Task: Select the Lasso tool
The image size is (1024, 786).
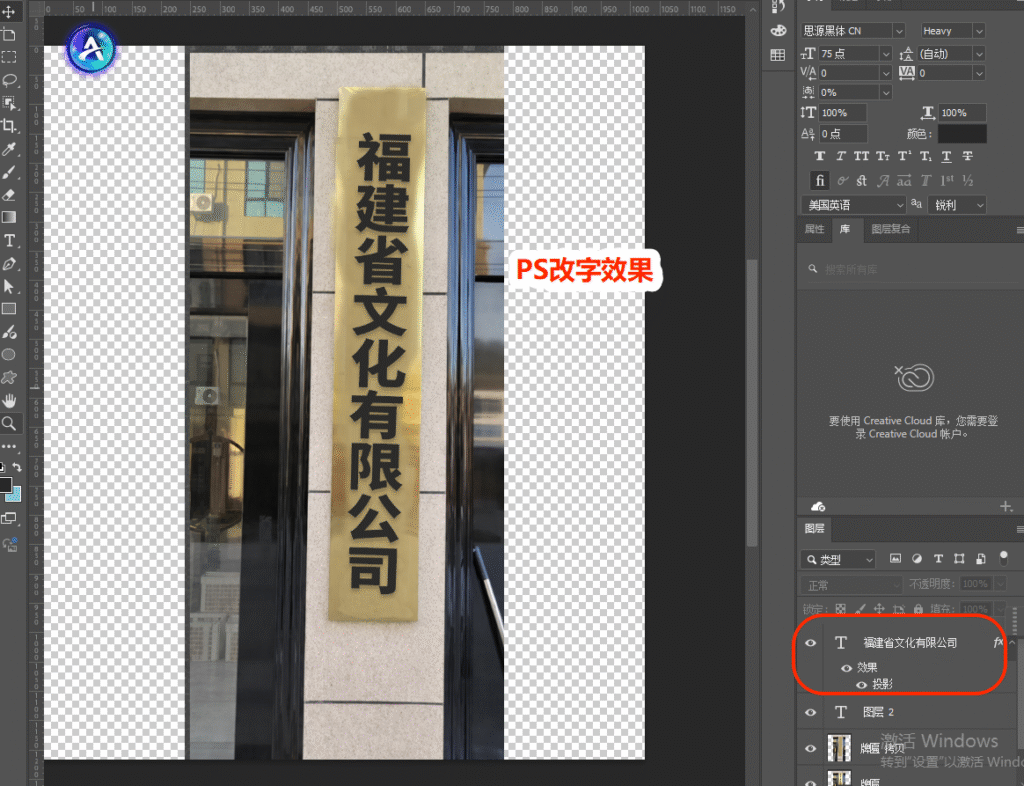Action: click(x=9, y=80)
